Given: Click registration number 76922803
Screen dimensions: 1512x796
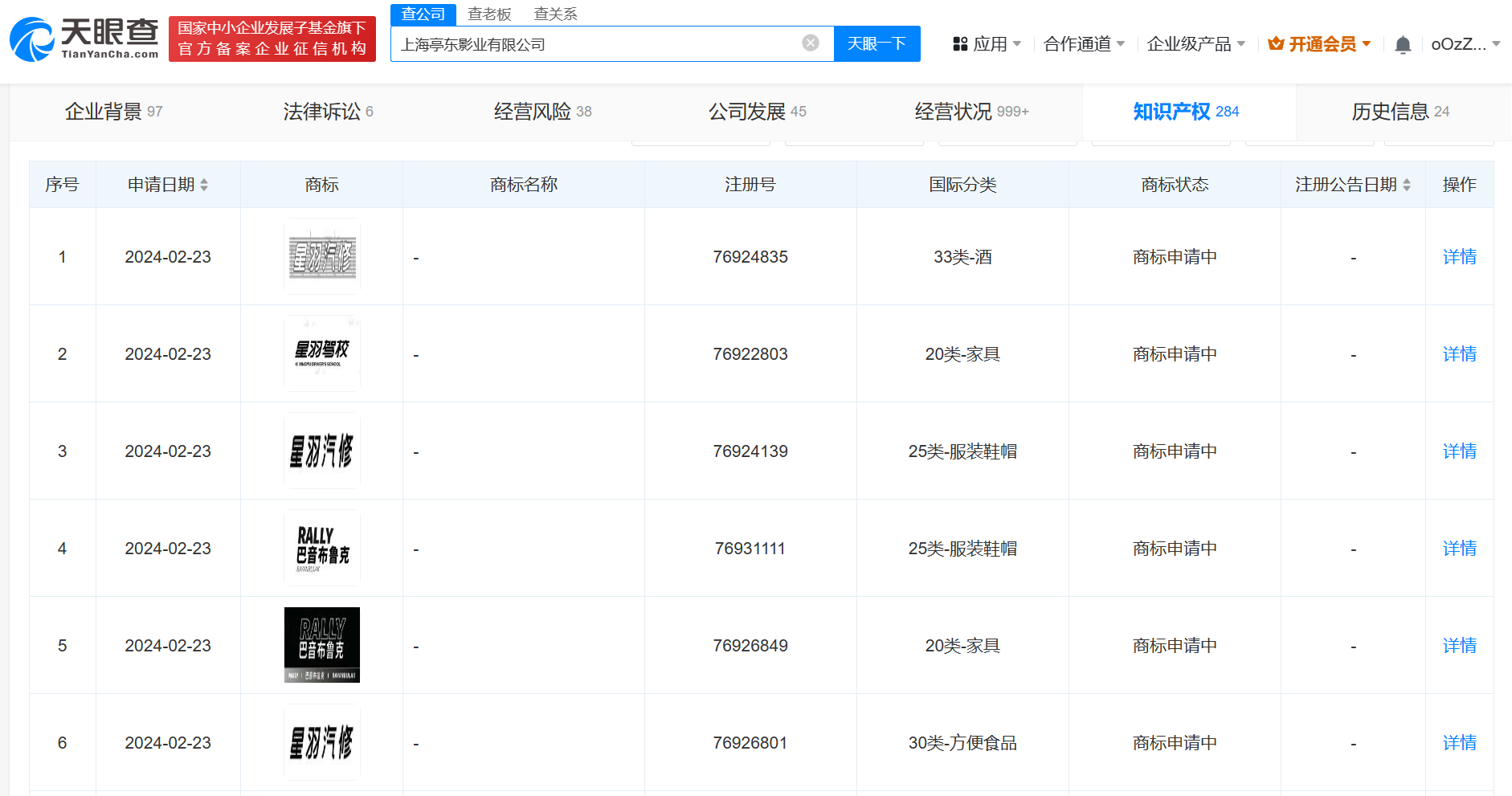Looking at the screenshot, I should (x=750, y=354).
